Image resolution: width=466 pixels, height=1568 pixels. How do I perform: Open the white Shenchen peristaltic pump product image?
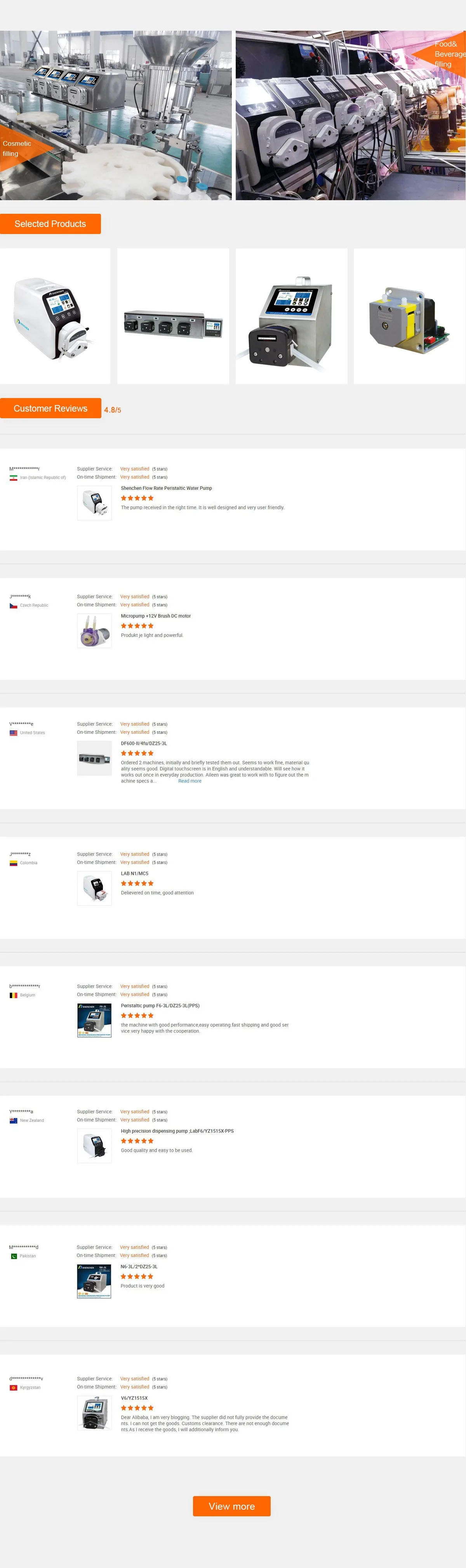click(55, 316)
